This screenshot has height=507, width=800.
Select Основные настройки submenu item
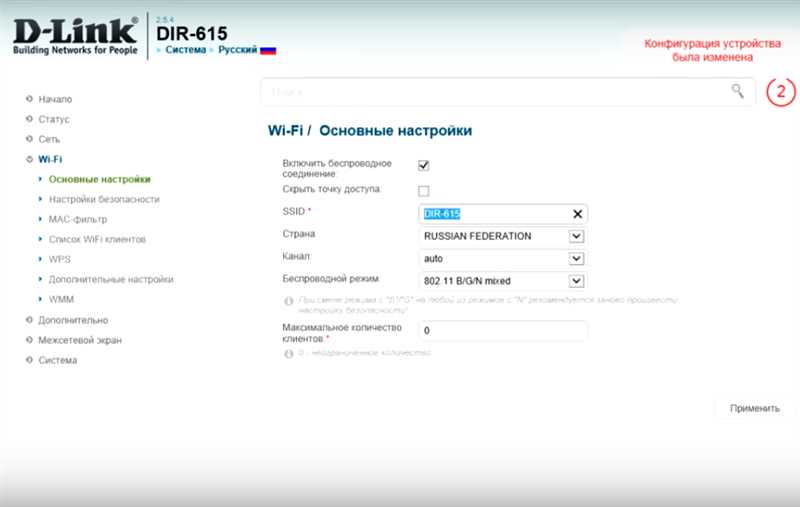[99, 179]
